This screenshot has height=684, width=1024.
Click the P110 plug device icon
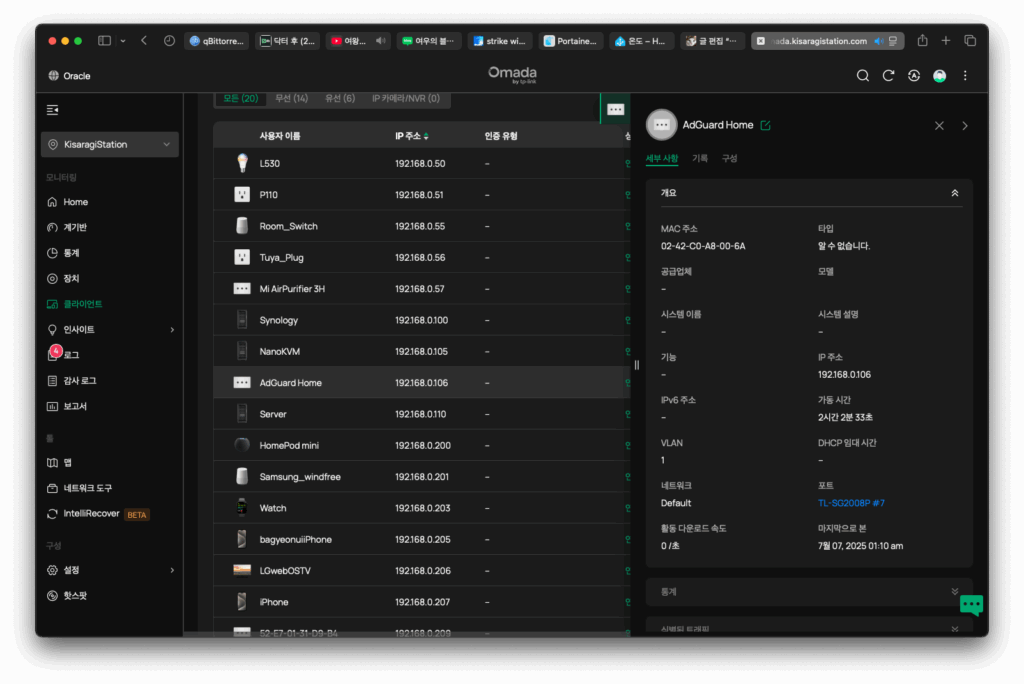(242, 195)
